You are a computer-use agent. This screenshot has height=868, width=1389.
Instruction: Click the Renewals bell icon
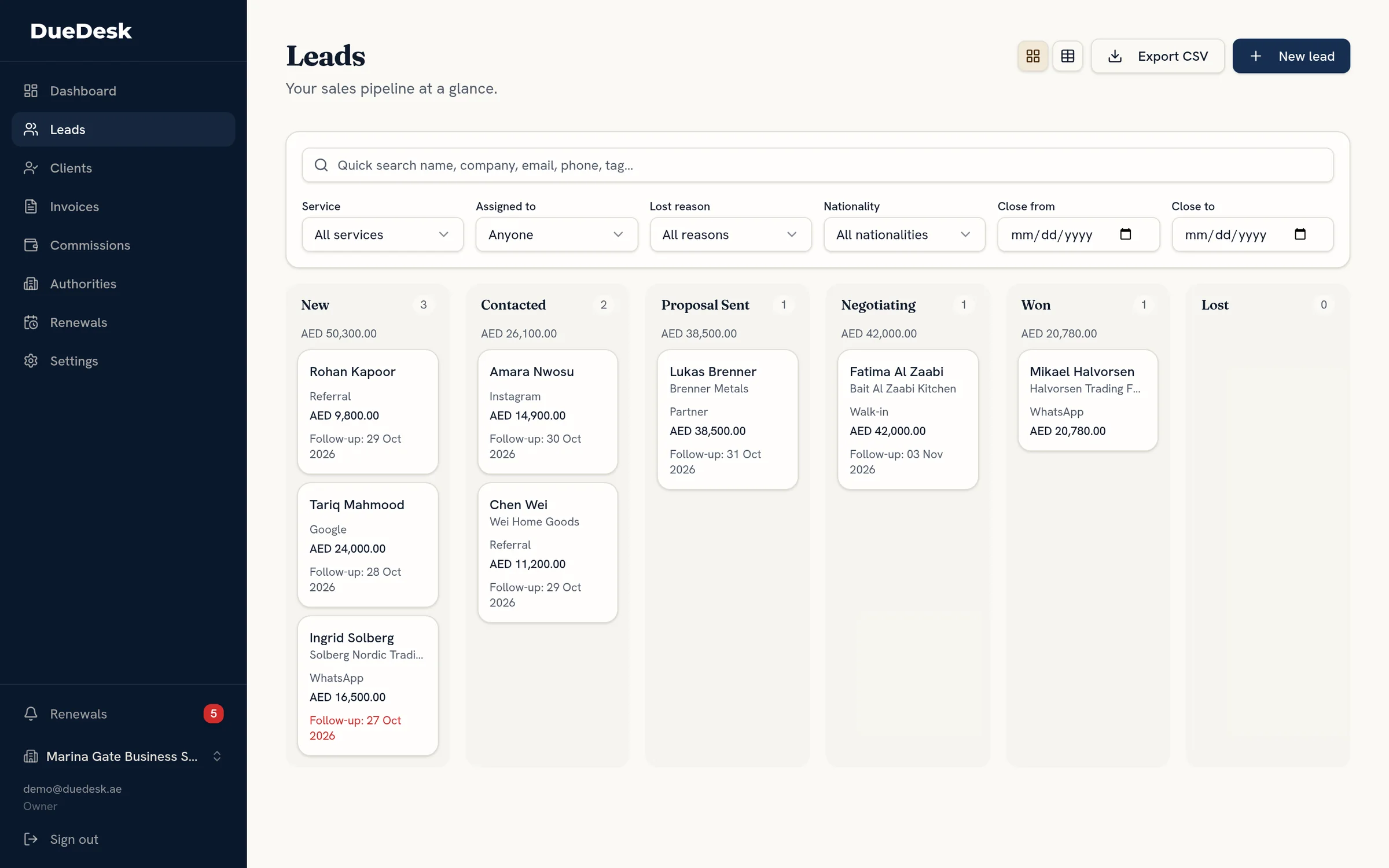pos(31,713)
